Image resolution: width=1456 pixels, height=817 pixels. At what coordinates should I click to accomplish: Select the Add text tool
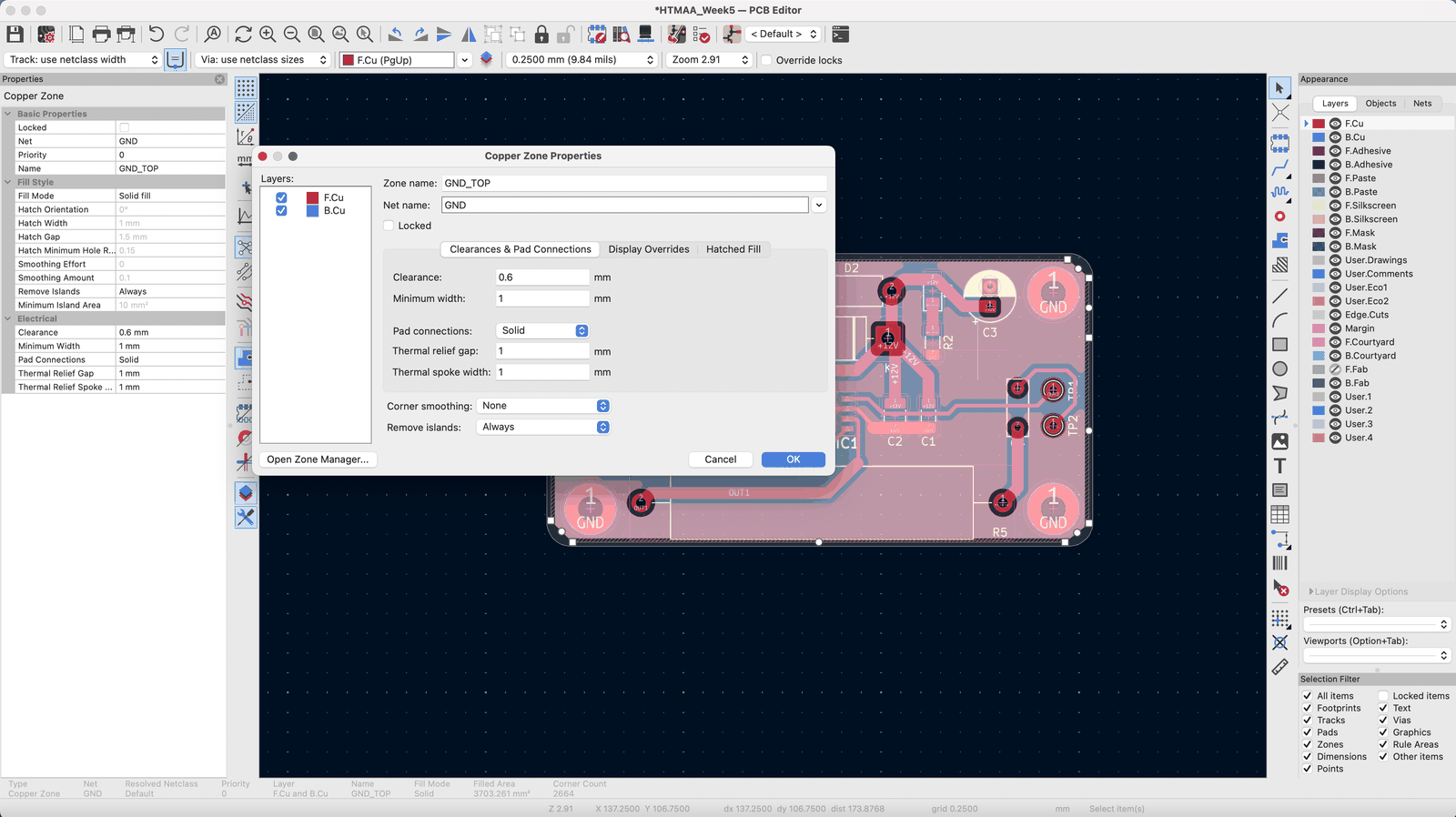pos(1279,466)
